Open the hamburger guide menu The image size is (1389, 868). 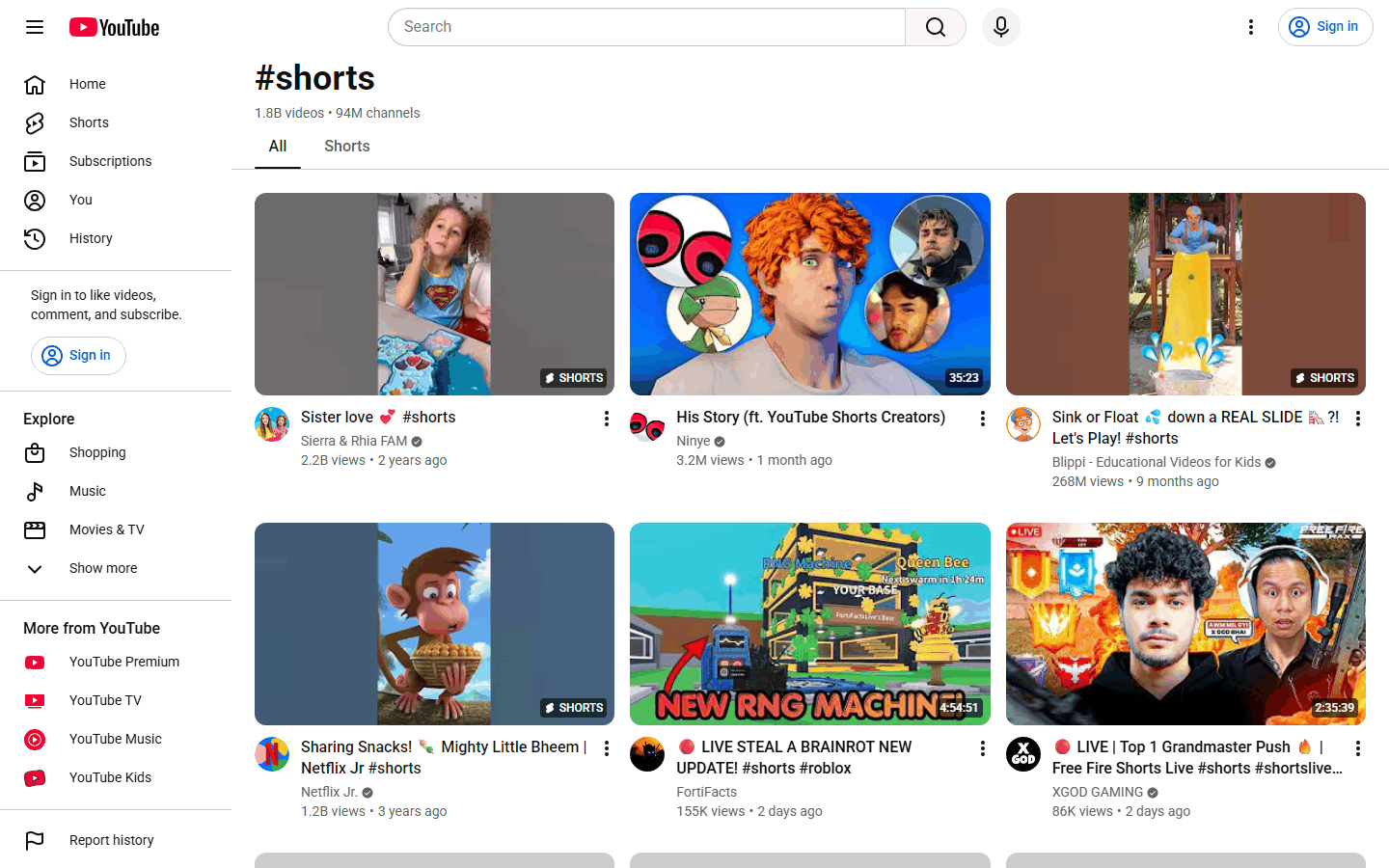click(x=35, y=27)
